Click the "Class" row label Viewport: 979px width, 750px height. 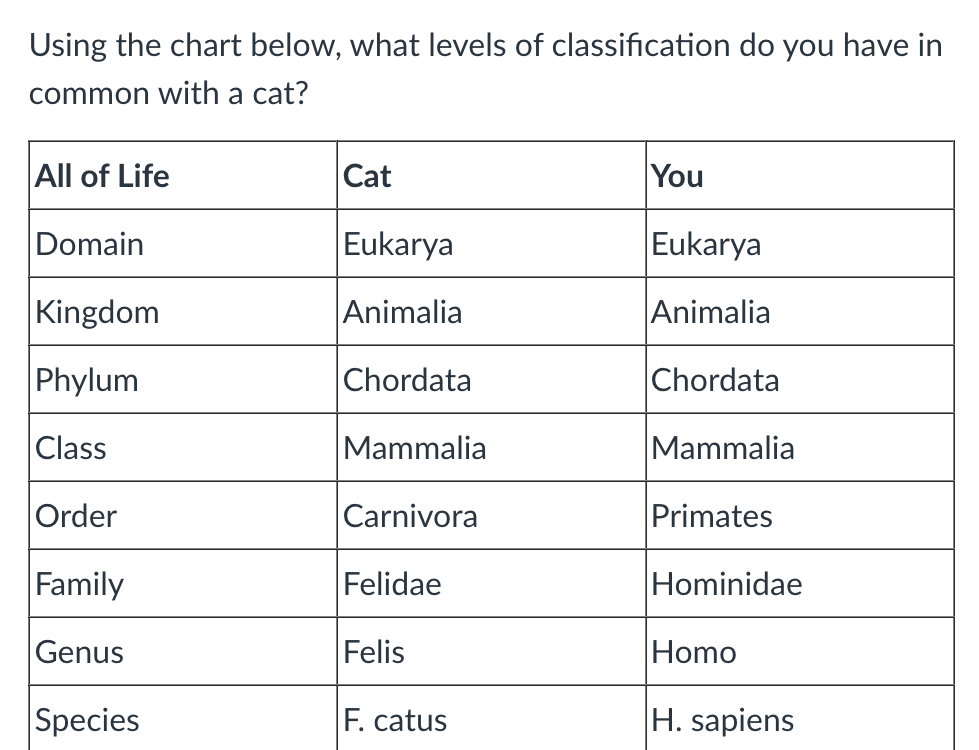71,449
